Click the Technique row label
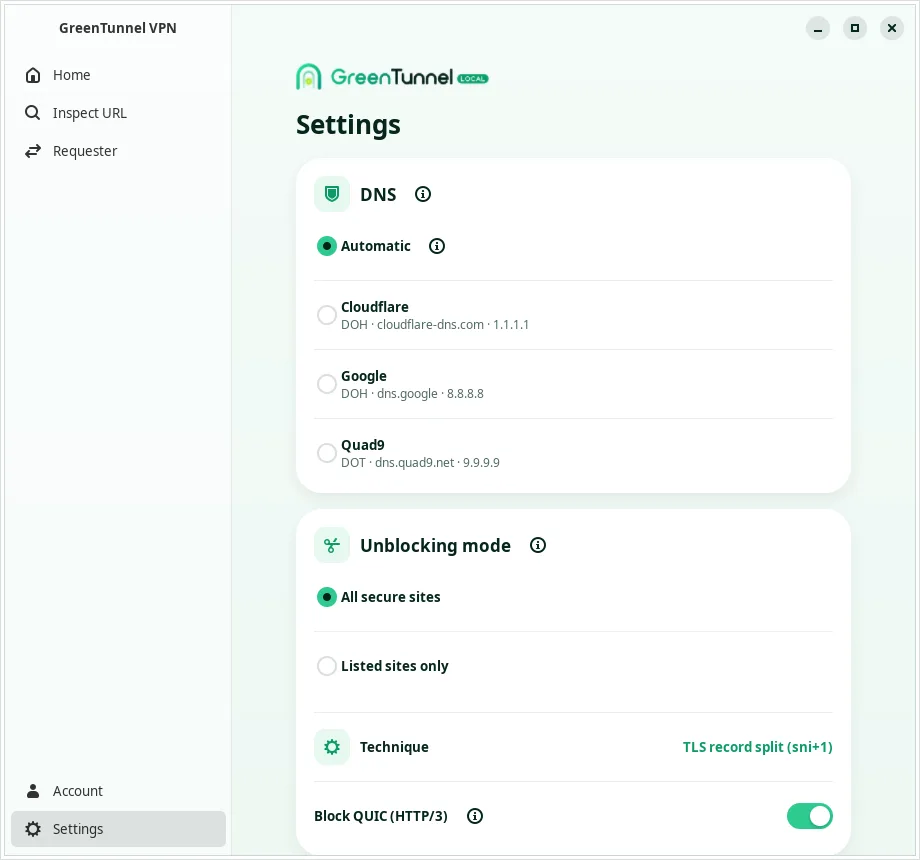The image size is (920, 860). (394, 747)
